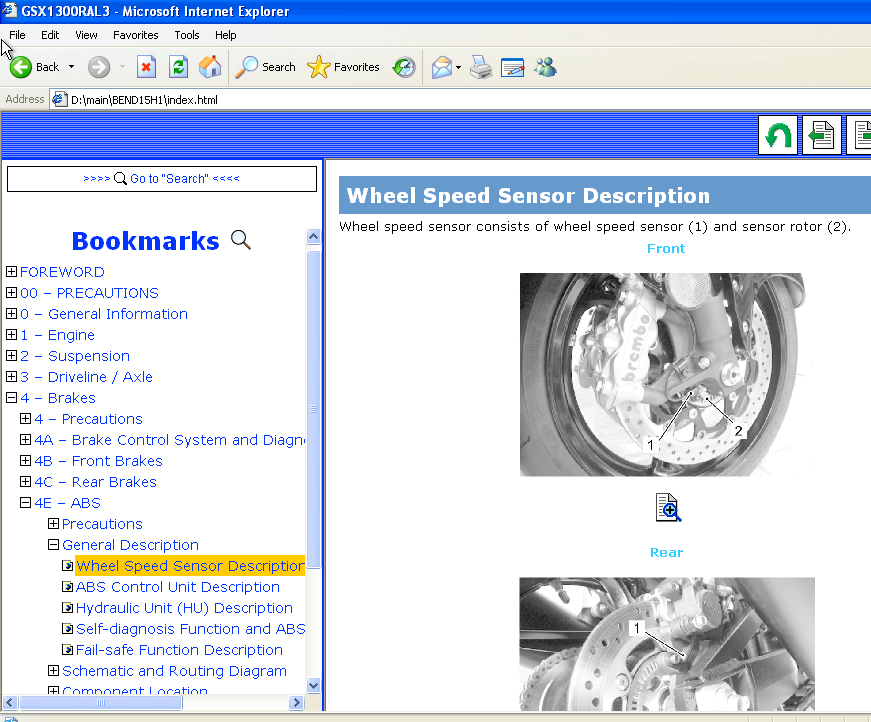Click the Home icon
The height and width of the screenshot is (722, 871).
click(x=210, y=67)
